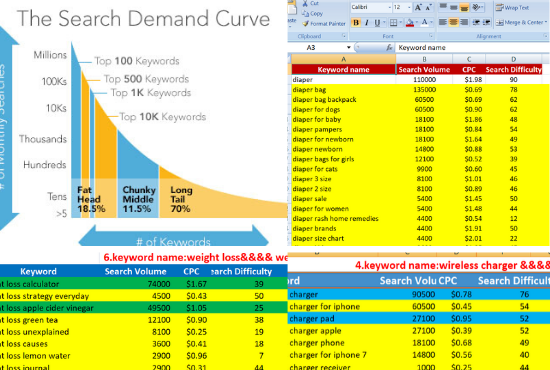Toggle Bold formatting off
The height and width of the screenshot is (370, 550).
356,23
